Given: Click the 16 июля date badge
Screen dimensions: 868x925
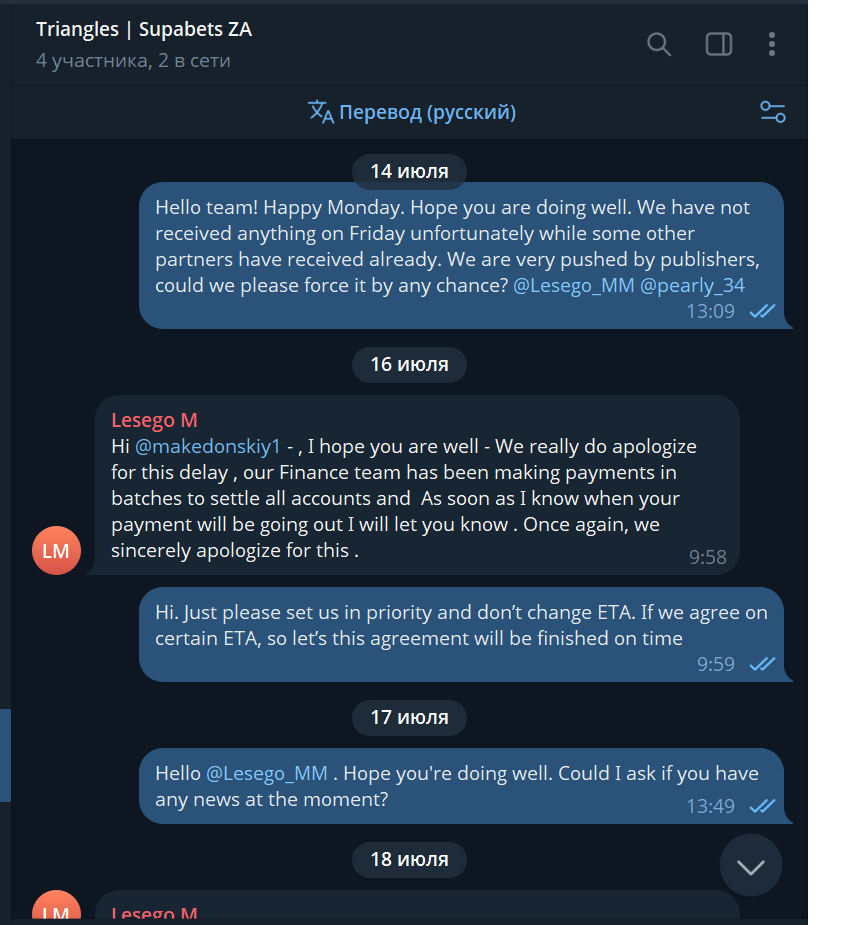Looking at the screenshot, I should point(409,364).
